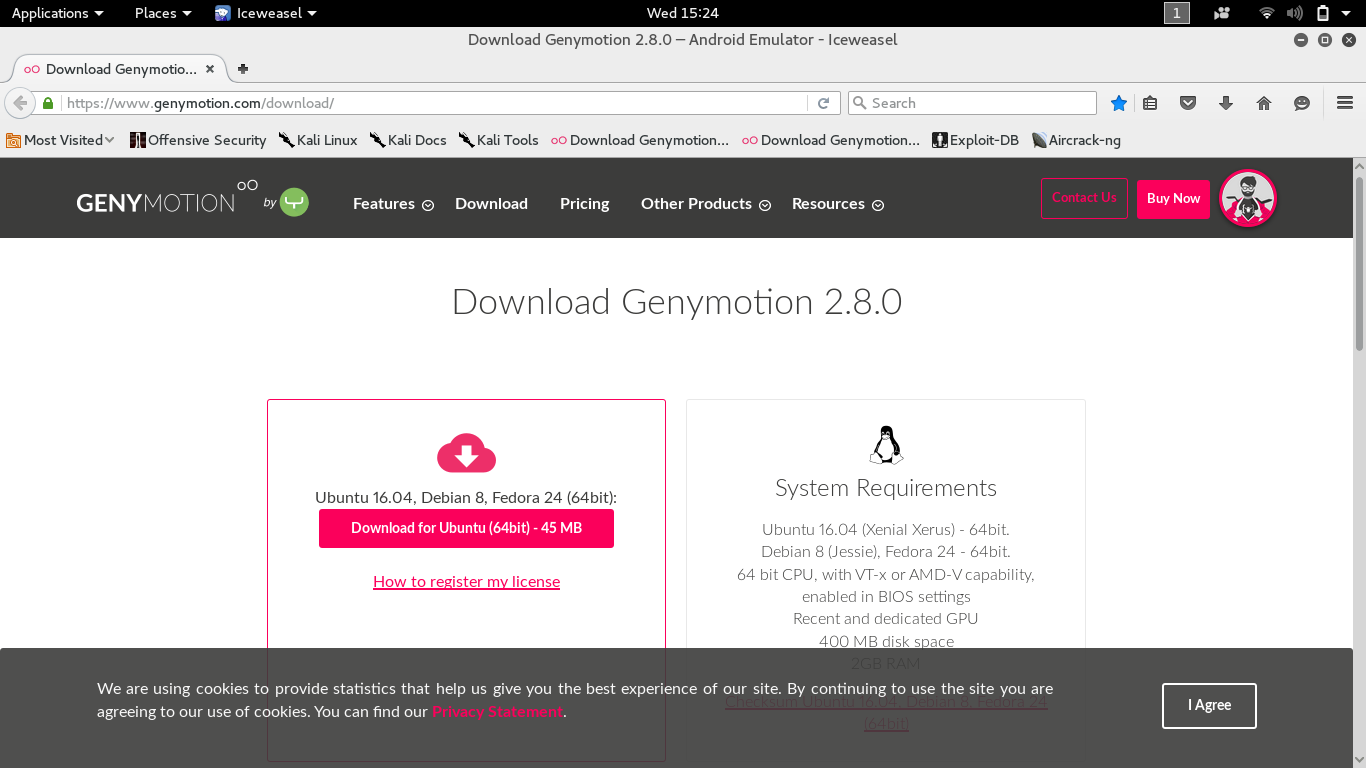Click the System Requirements heading
1366x768 pixels.
(x=886, y=488)
